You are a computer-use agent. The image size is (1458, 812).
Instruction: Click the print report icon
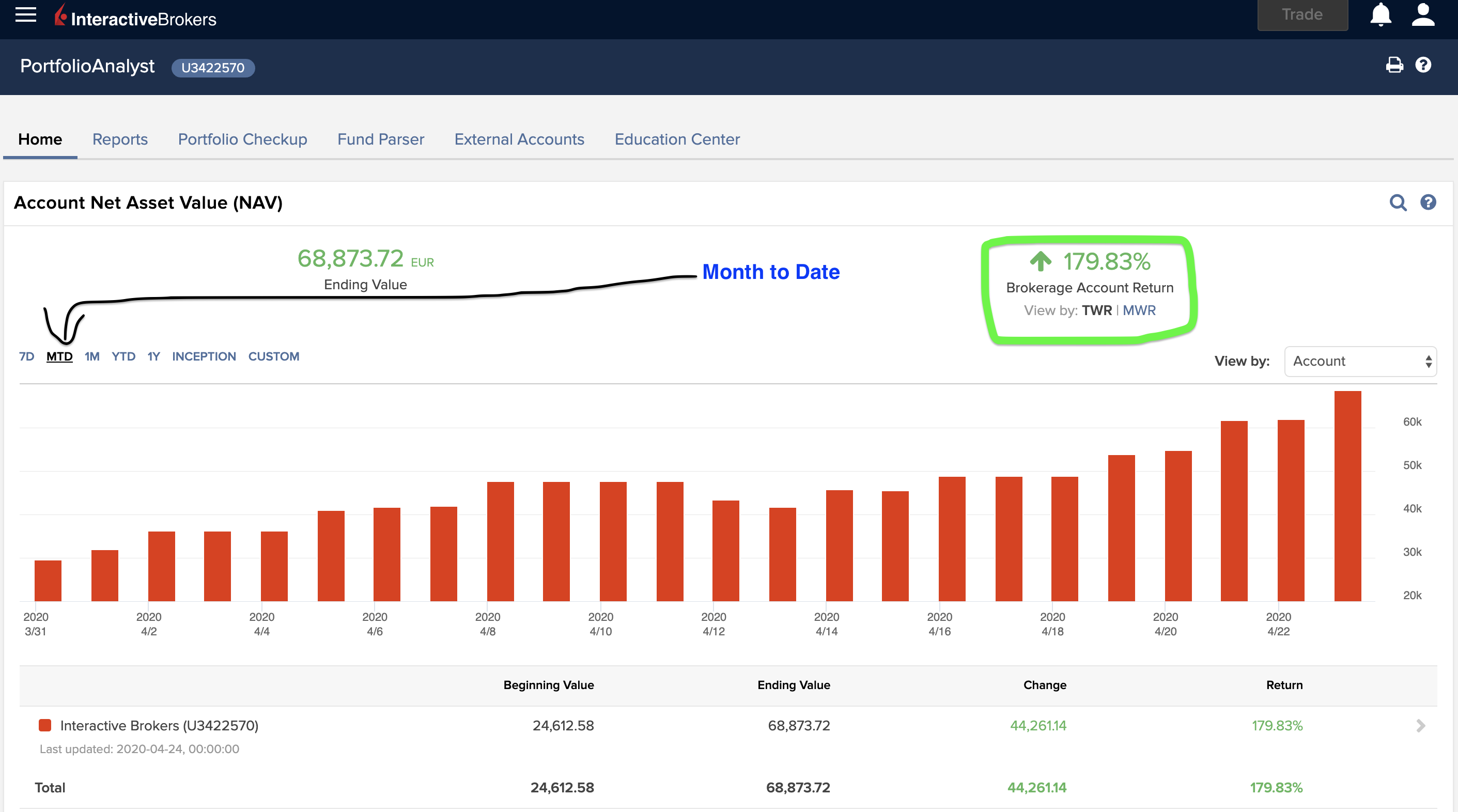click(x=1394, y=66)
